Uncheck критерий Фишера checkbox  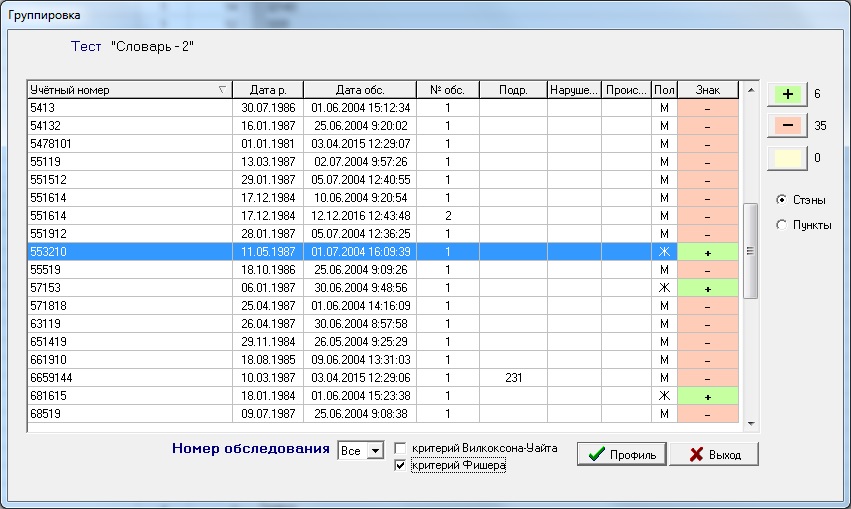(x=401, y=465)
